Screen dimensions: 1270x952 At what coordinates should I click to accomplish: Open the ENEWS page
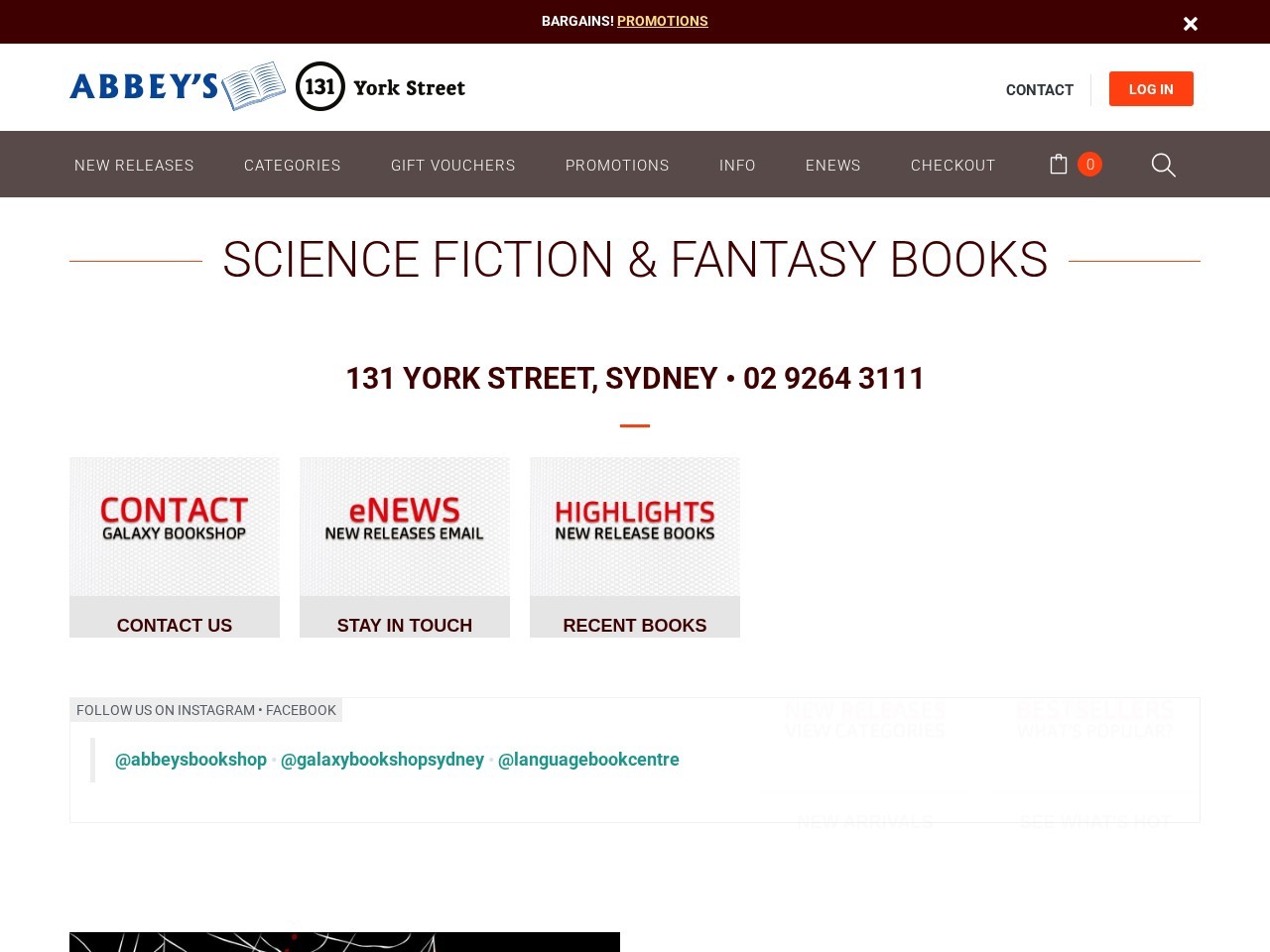tap(832, 165)
